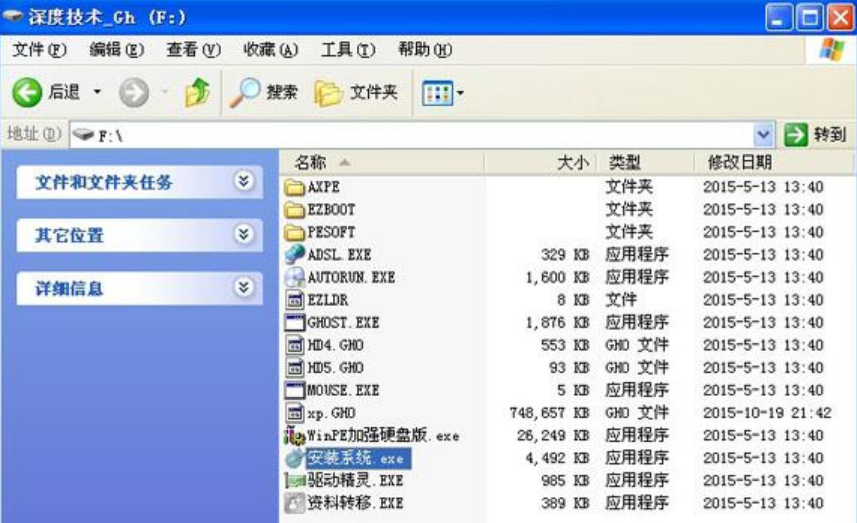857x523 pixels.
Task: Select the MOUSE.EXE application icon
Action: 295,390
